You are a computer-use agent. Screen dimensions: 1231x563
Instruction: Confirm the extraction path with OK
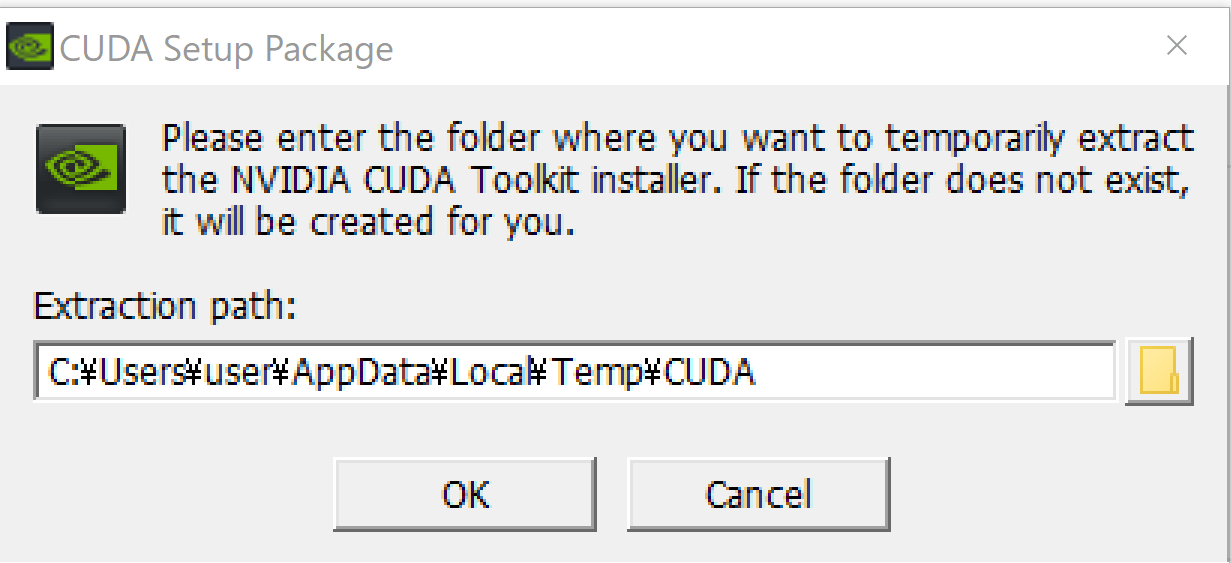pyautogui.click(x=465, y=494)
